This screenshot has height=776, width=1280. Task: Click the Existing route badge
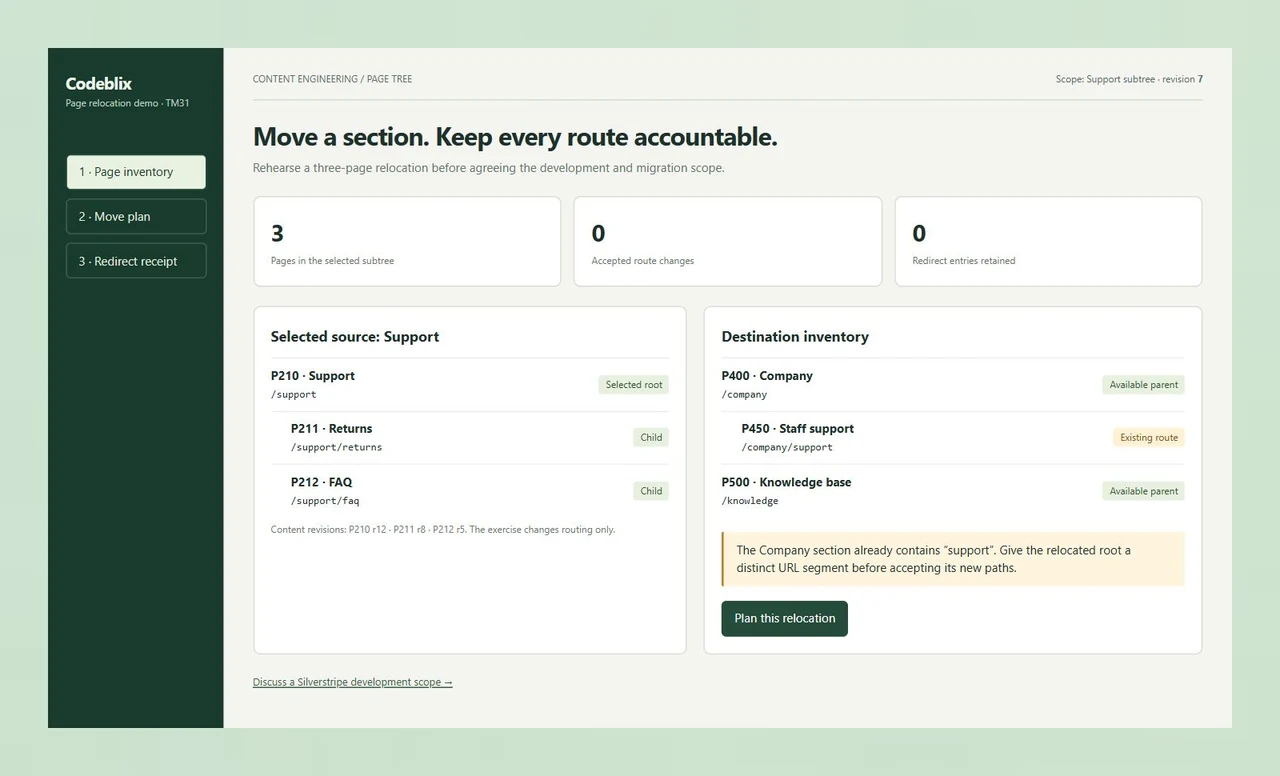[x=1149, y=437]
